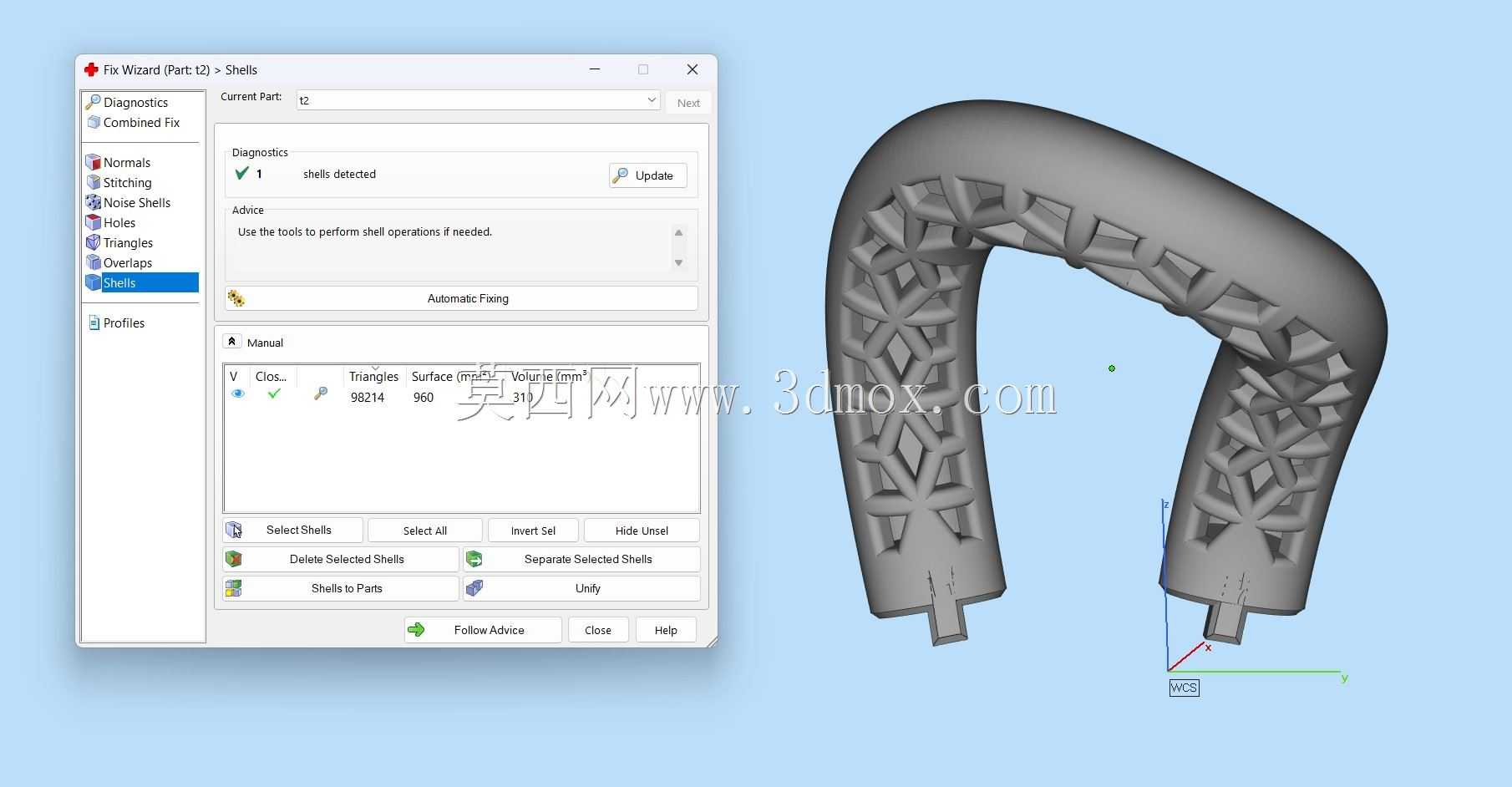Click the green point in viewport

coord(1112,368)
